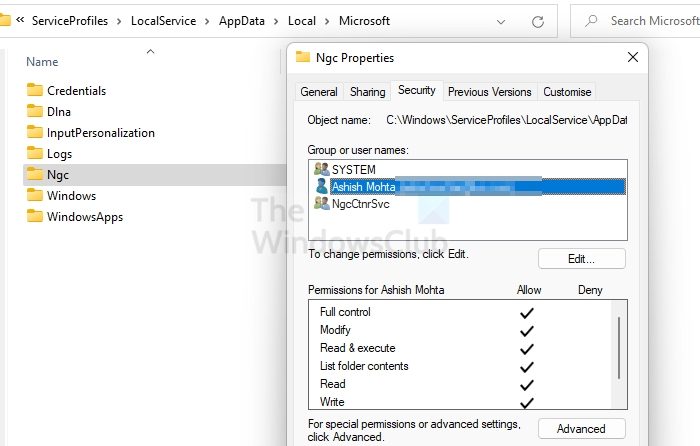700x446 pixels.
Task: Select the Windows folder icon
Action: coord(34,196)
